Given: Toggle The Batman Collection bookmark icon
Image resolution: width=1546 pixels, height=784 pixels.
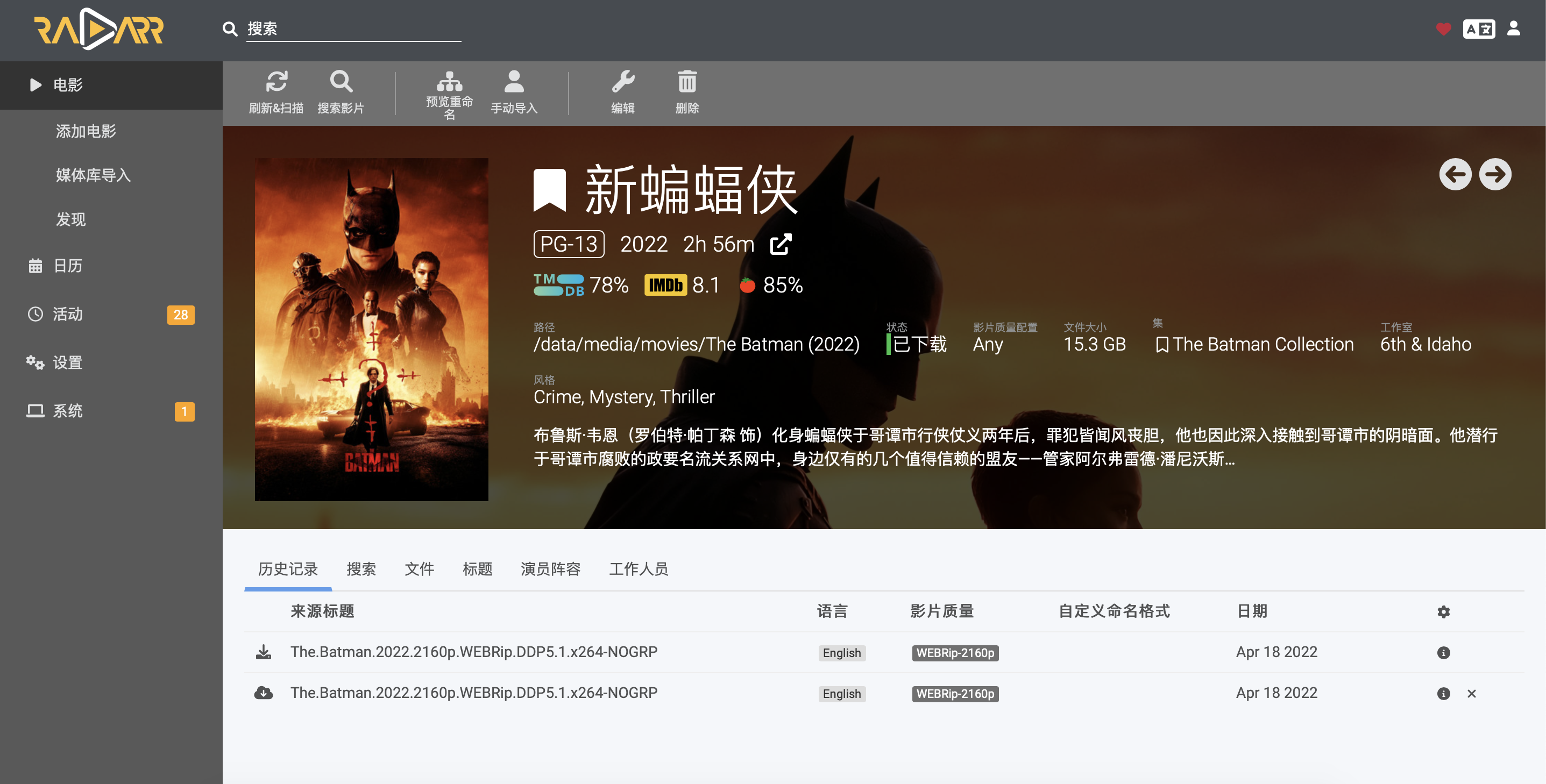Looking at the screenshot, I should coord(1162,345).
